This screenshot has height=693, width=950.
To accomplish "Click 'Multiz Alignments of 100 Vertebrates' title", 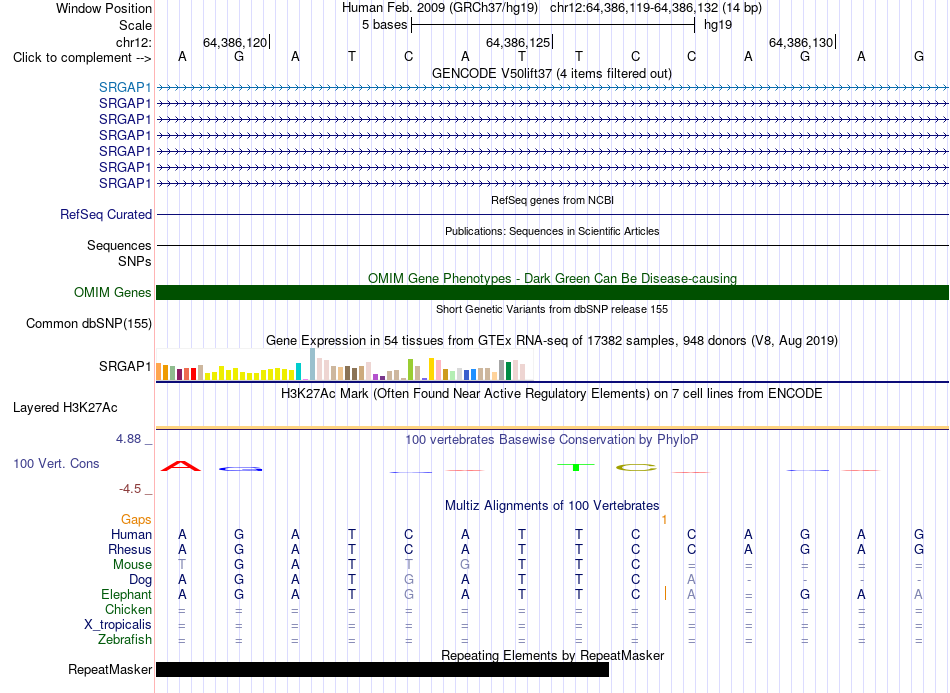I will coord(552,506).
